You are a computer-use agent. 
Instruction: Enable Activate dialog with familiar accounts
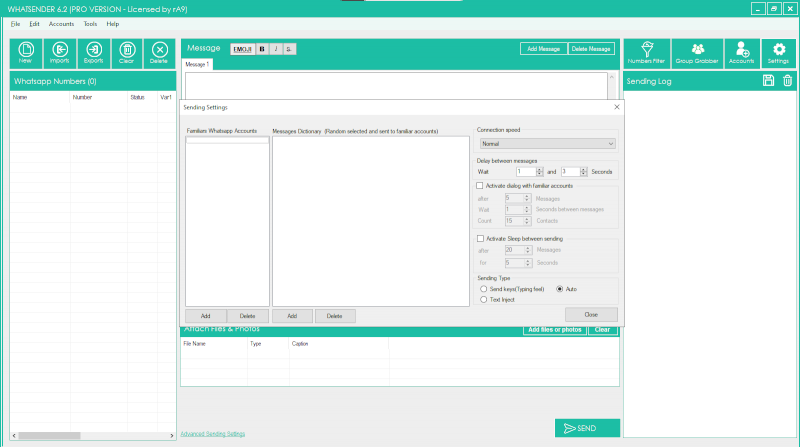tap(480, 185)
